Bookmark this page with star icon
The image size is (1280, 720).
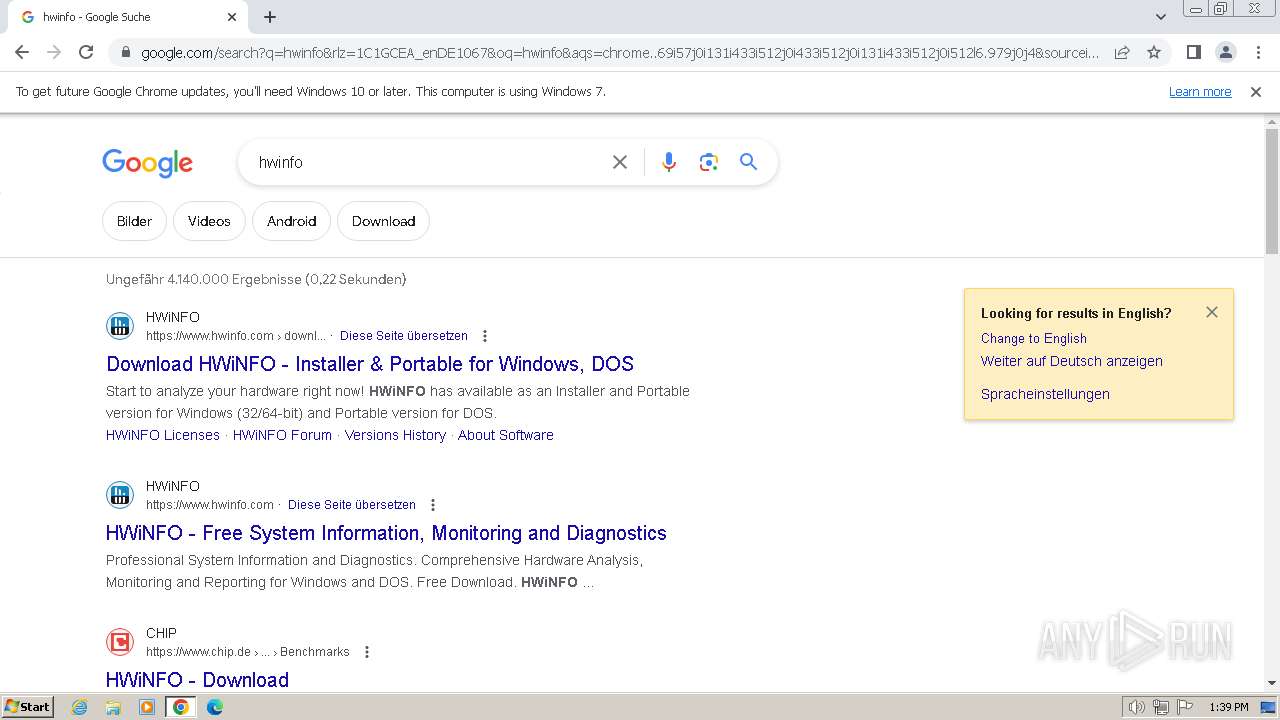(x=1154, y=52)
